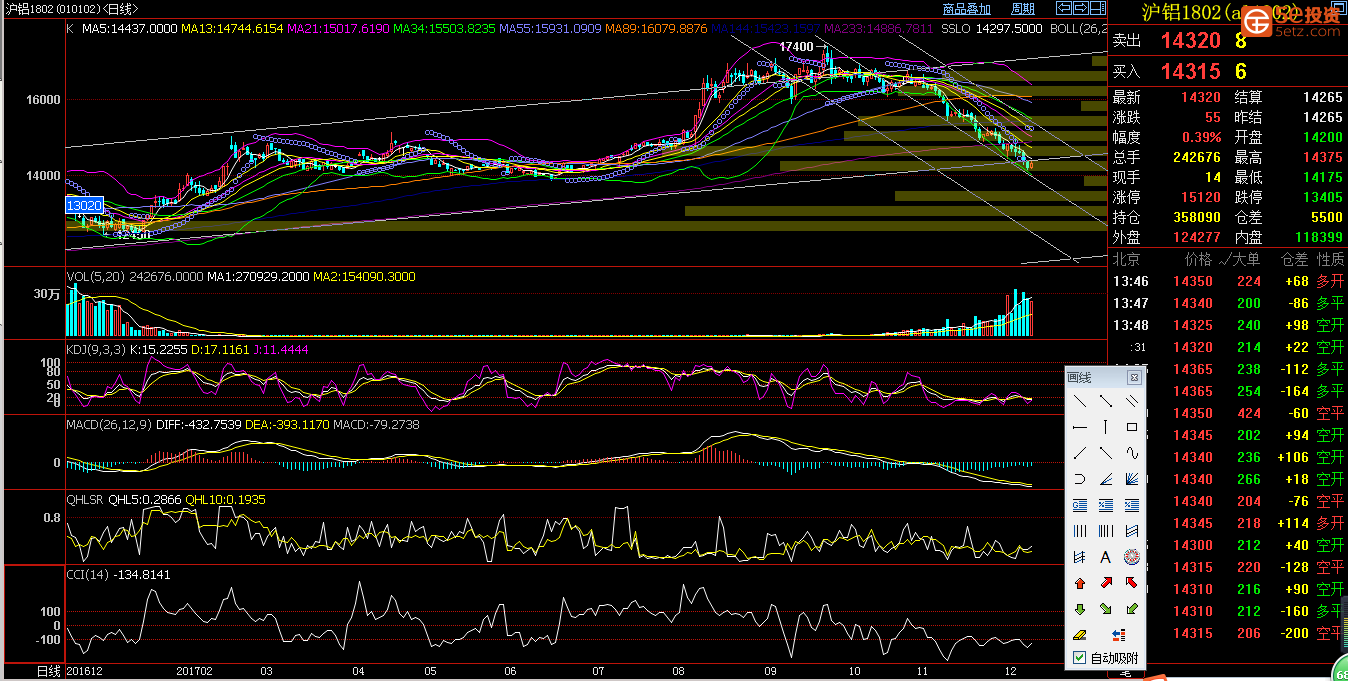Select the eraser tool in drawing palette
This screenshot has height=681, width=1348.
pyautogui.click(x=1079, y=635)
